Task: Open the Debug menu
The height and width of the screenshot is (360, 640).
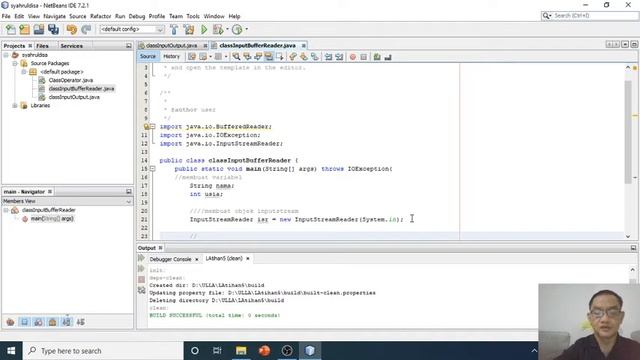Action: click(x=137, y=16)
